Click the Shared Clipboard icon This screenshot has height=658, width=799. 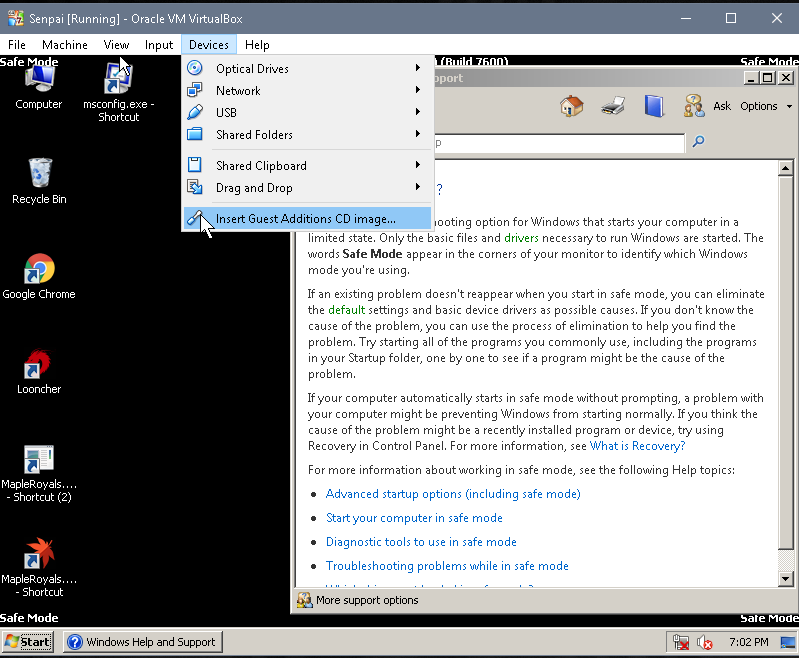[195, 165]
